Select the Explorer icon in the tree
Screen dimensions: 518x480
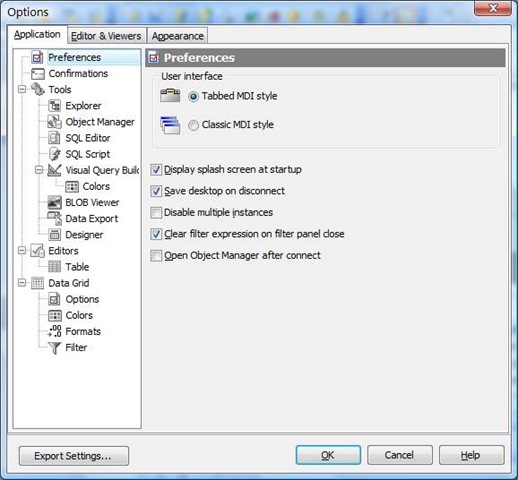(55, 106)
